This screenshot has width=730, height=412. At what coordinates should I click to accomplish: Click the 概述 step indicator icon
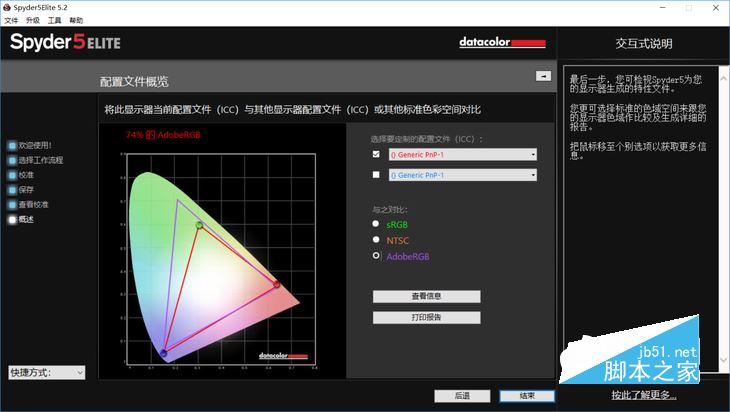13,220
